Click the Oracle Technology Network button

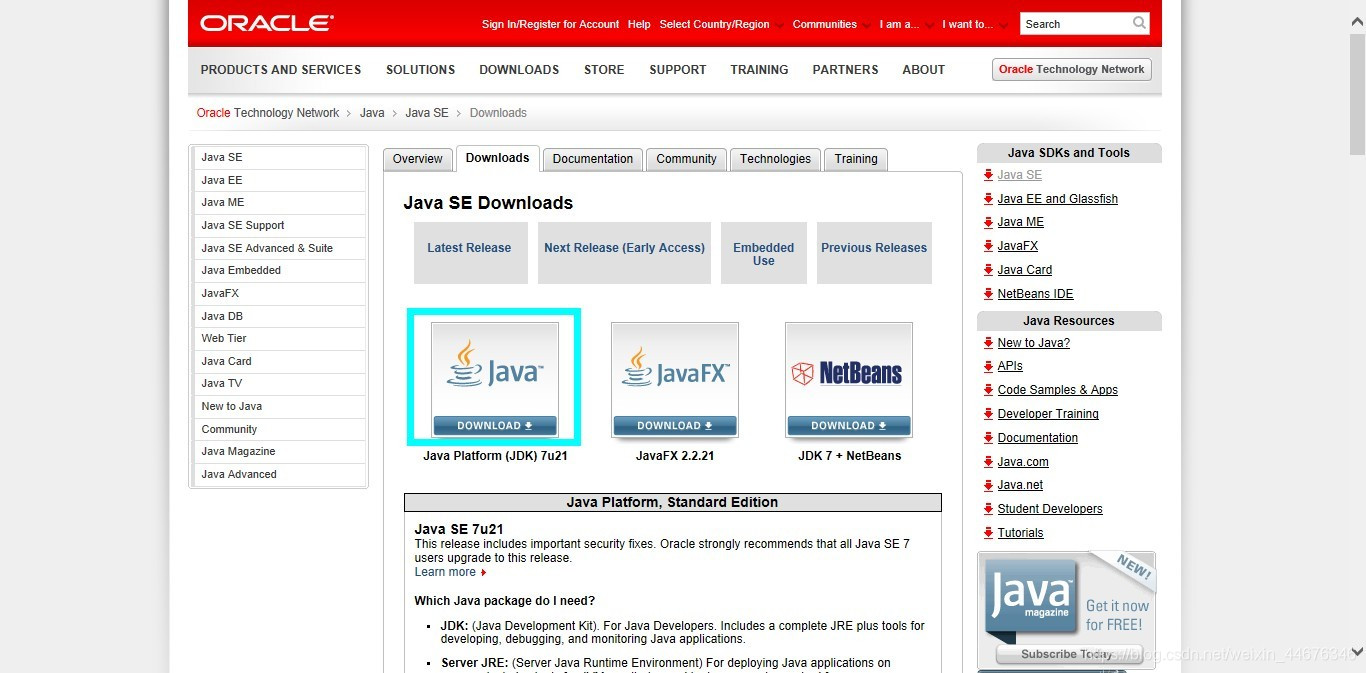click(1072, 69)
